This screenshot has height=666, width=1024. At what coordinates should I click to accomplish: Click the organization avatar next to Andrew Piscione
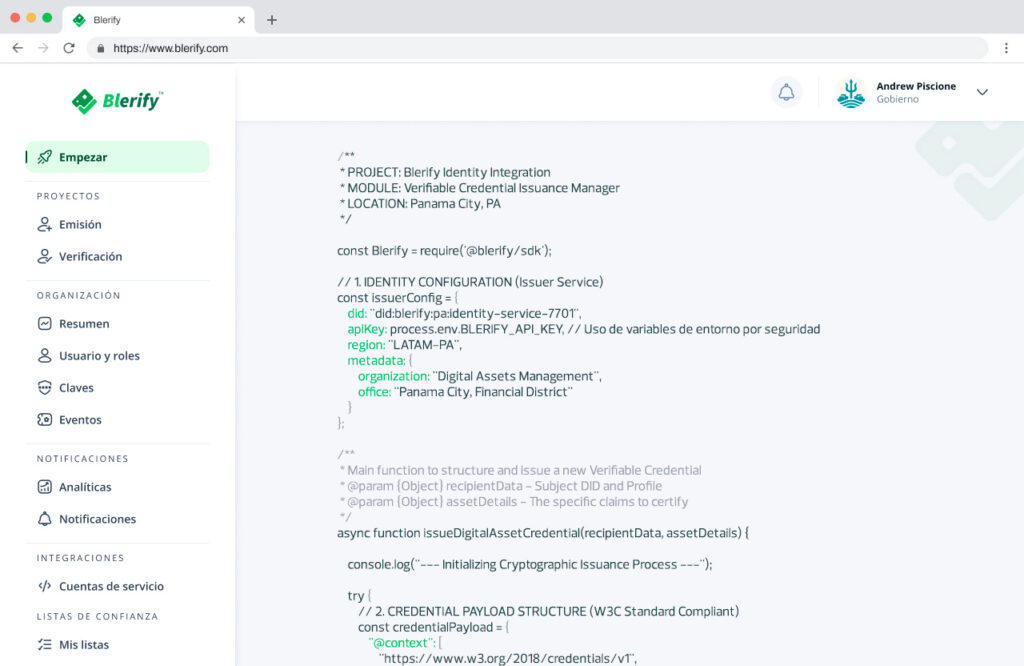tap(851, 93)
